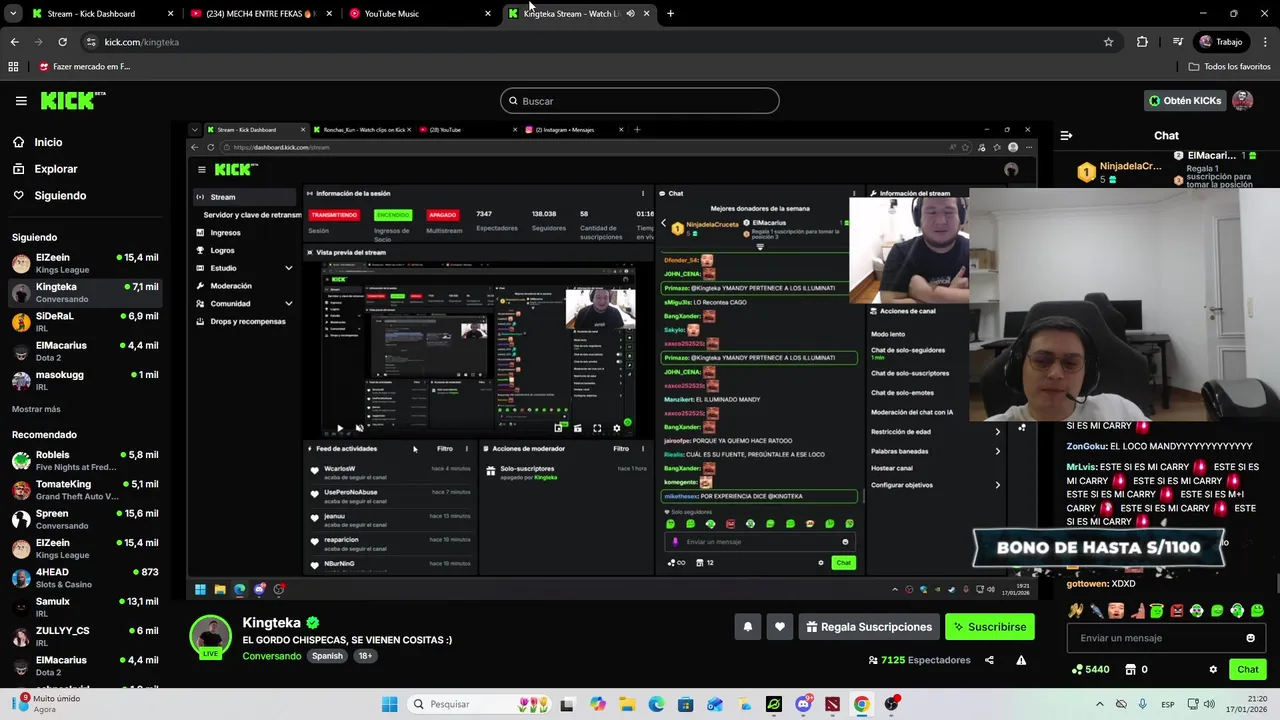
Task: Open Windows Start menu
Action: (x=389, y=704)
